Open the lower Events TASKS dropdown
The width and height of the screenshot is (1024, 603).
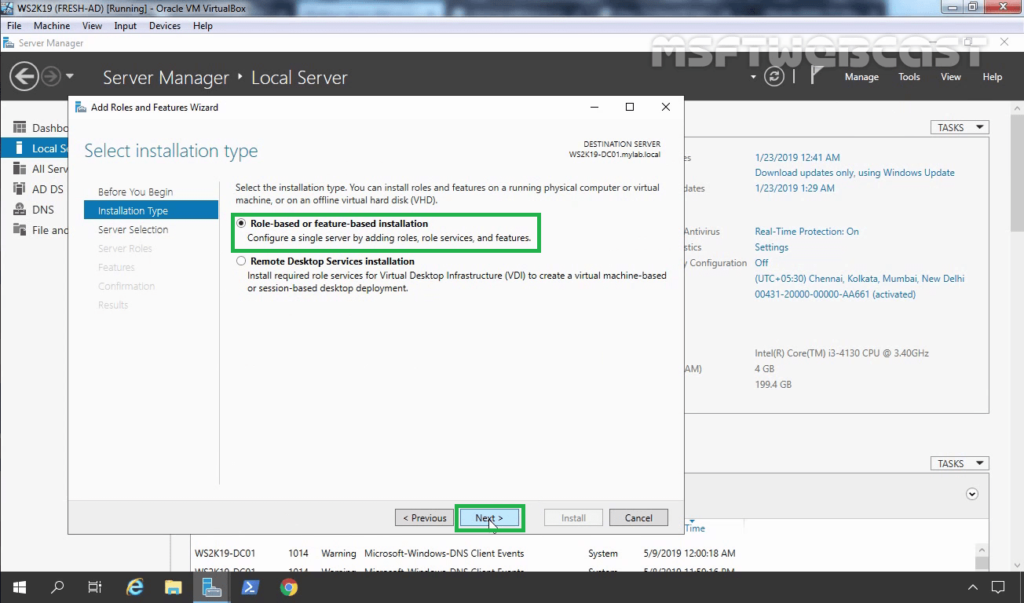click(x=959, y=463)
